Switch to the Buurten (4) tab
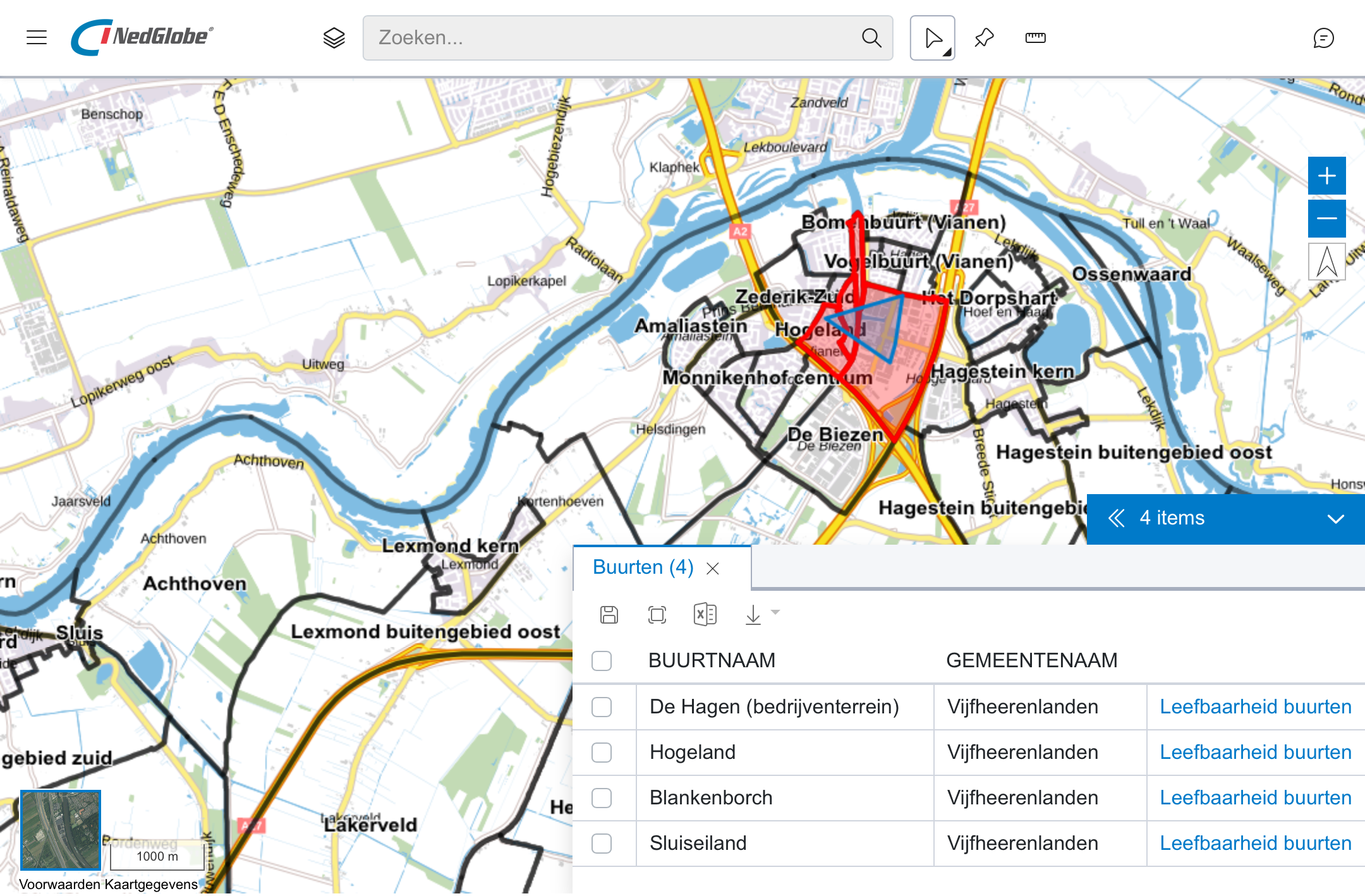1365x896 pixels. pos(643,567)
